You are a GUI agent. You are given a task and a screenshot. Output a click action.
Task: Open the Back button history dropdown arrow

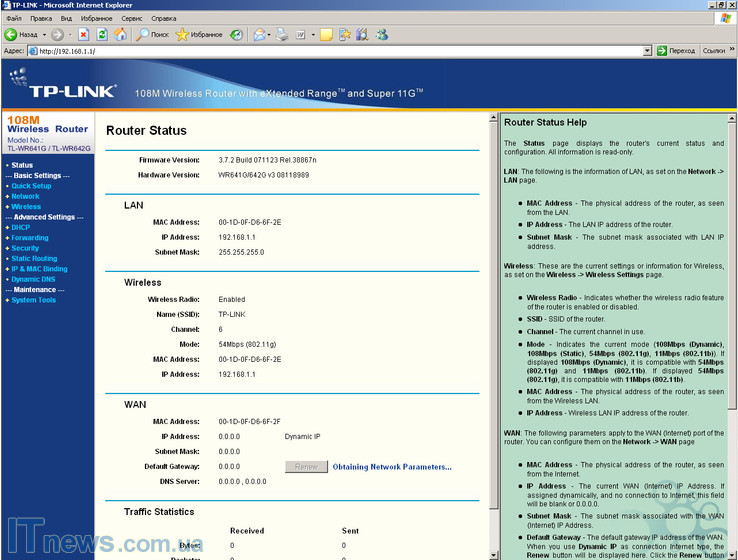43,34
